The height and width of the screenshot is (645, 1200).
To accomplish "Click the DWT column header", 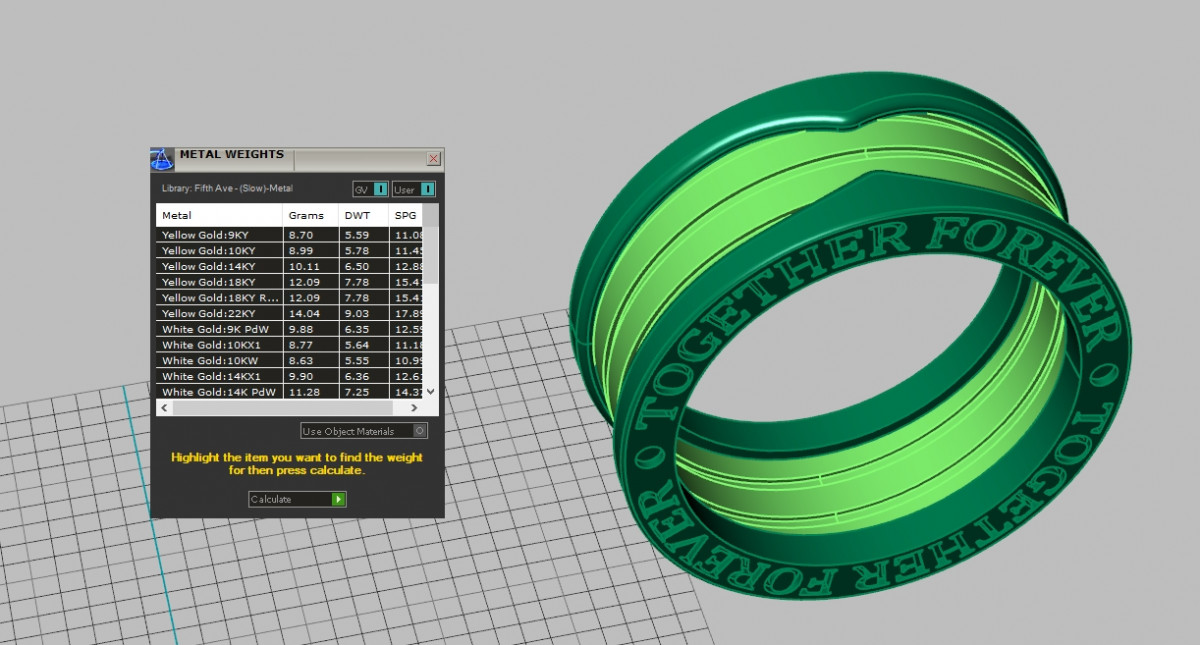I will [x=362, y=216].
